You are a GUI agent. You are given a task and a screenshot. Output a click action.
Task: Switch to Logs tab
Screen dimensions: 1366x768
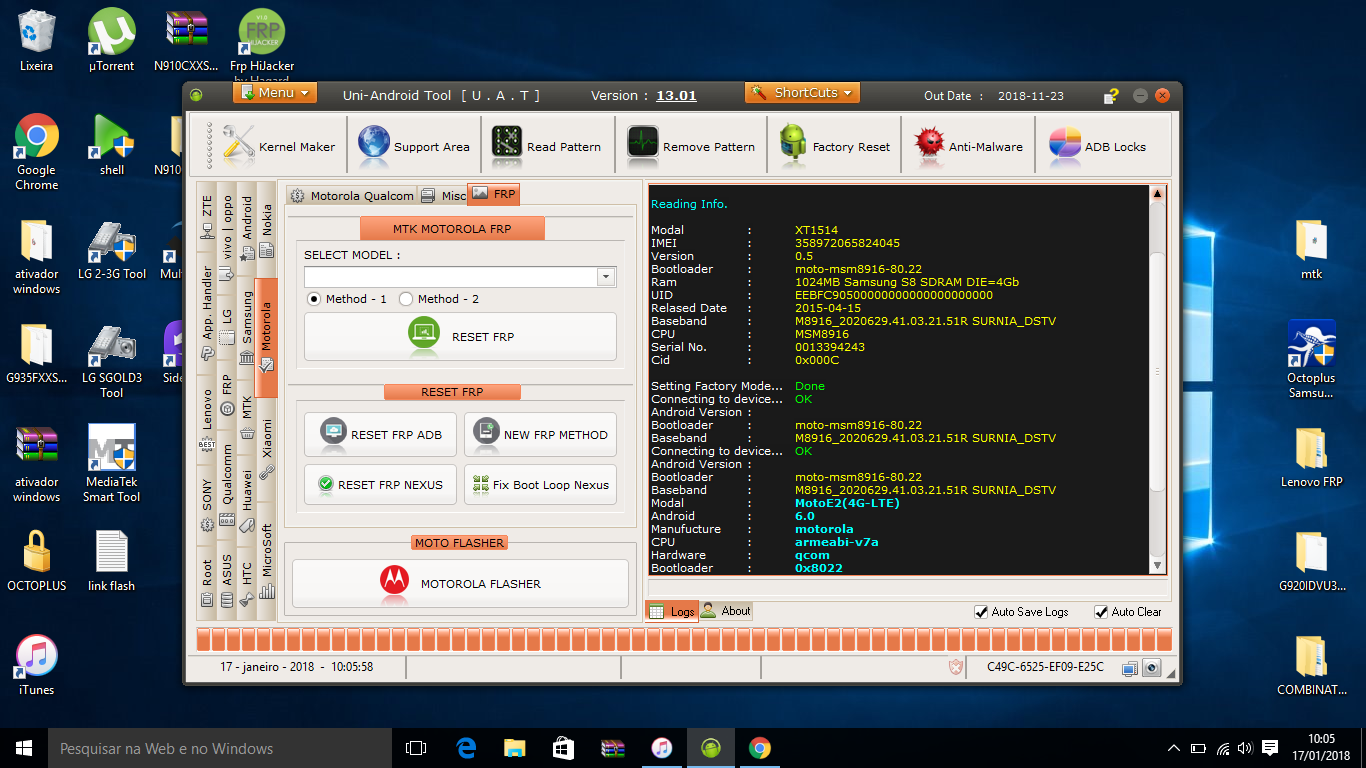click(672, 611)
